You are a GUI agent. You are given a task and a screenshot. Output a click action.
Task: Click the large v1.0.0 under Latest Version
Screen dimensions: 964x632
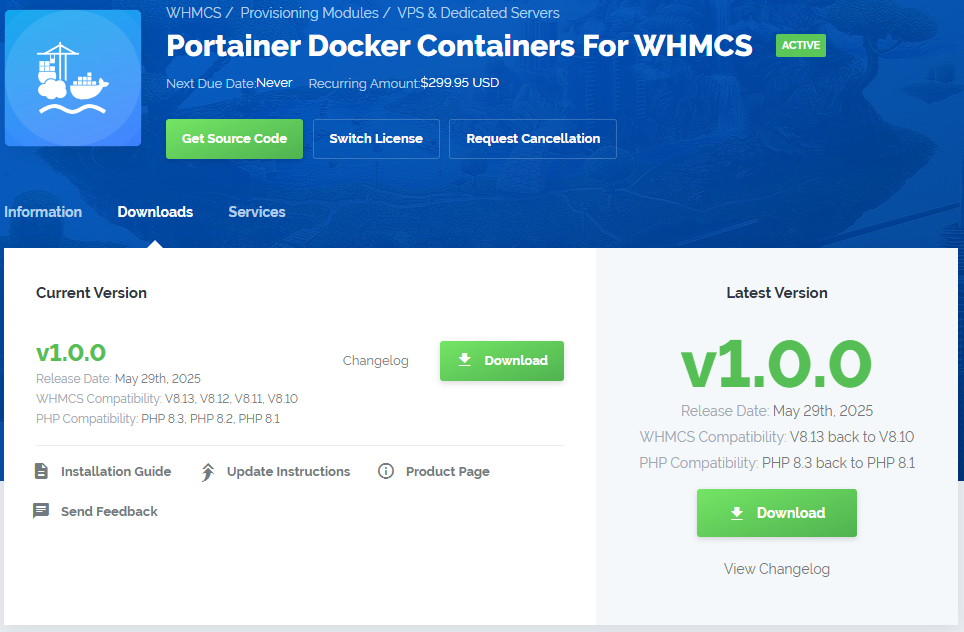point(776,365)
